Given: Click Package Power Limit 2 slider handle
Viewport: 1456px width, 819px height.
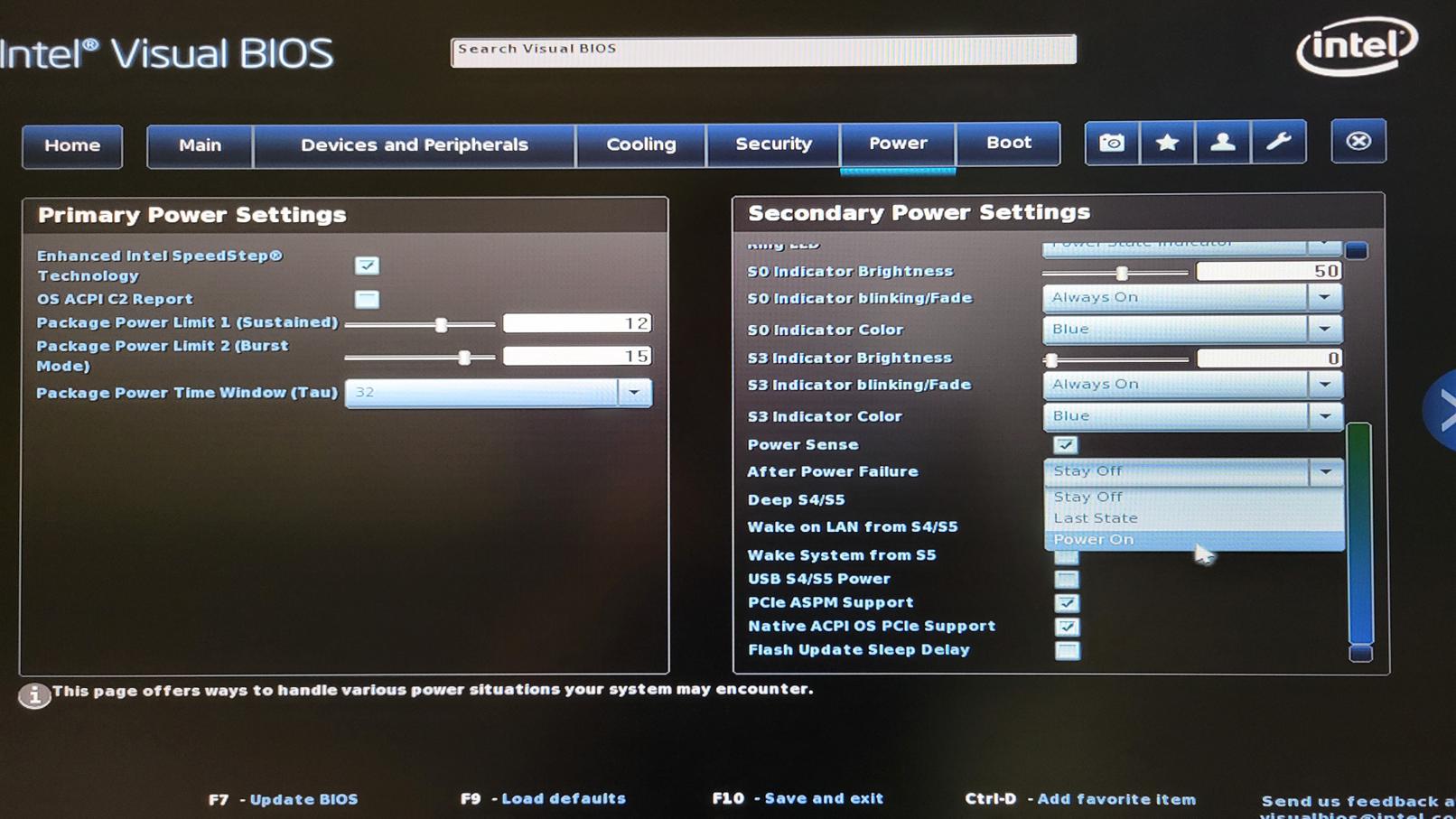Looking at the screenshot, I should click(464, 358).
